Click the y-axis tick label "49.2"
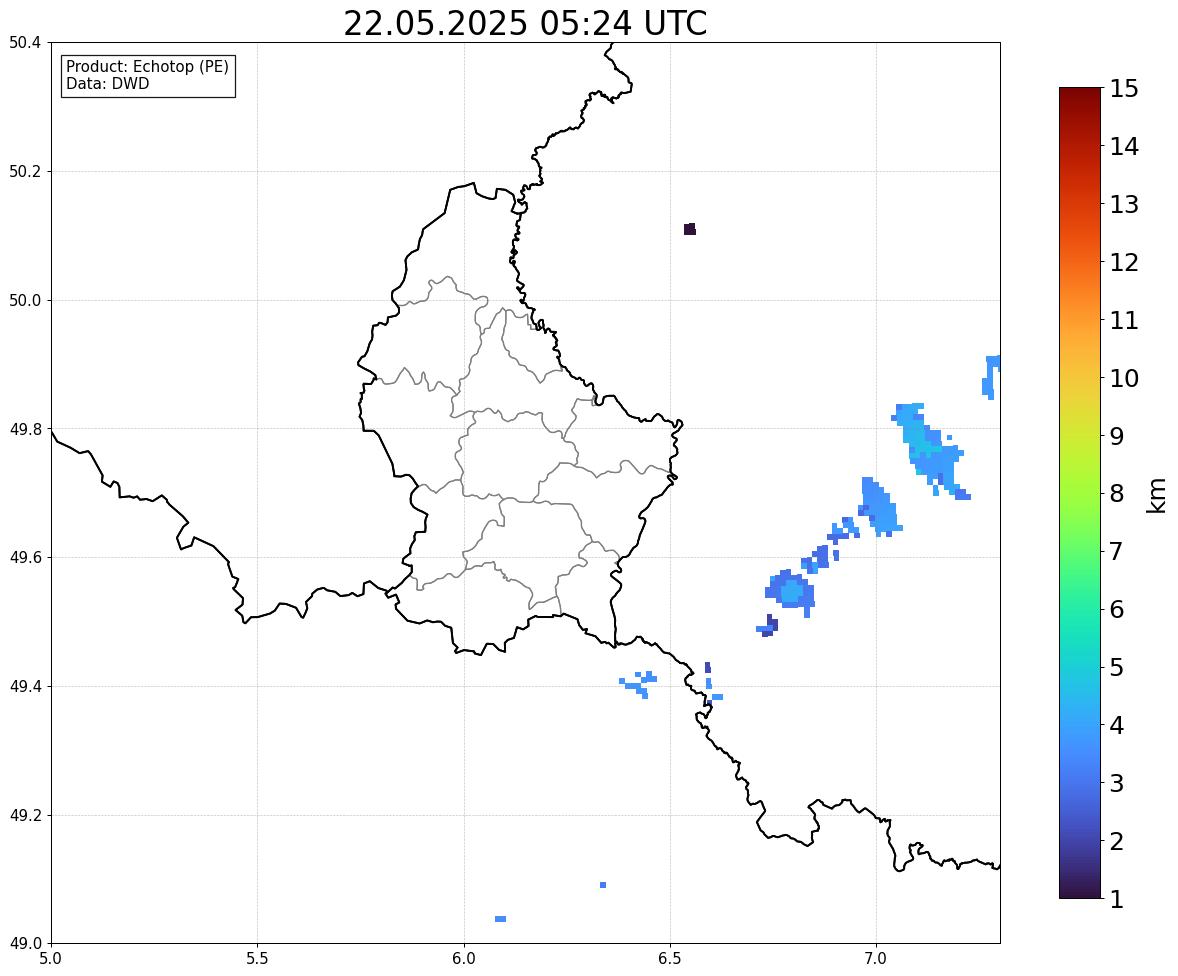Screen dimensions: 1178x976 pos(25,815)
